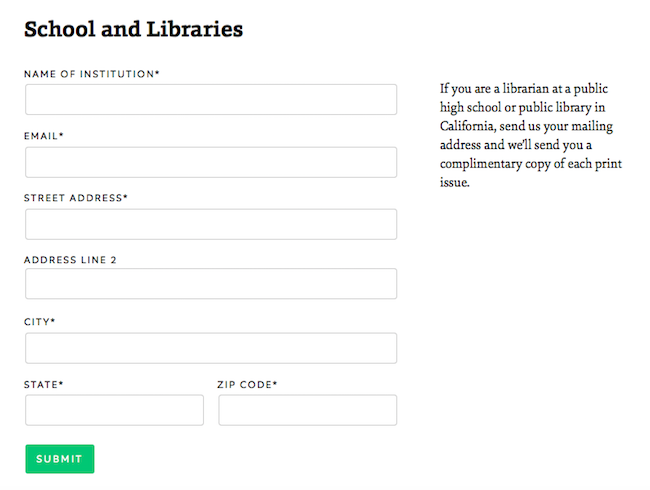Image resolution: width=650 pixels, height=490 pixels.
Task: Focus the Email text box
Action: (211, 162)
